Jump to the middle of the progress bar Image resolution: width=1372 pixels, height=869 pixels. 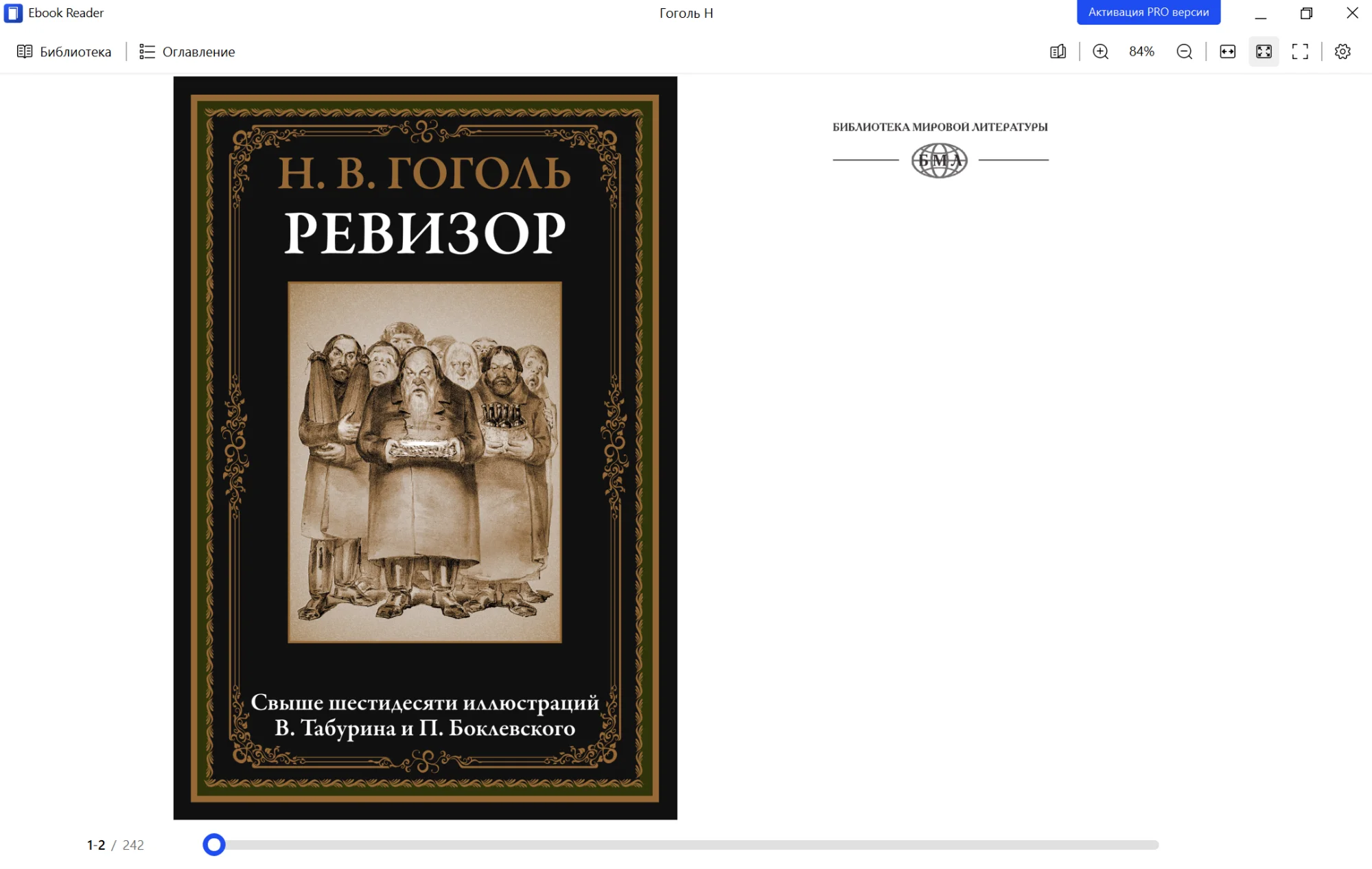tap(686, 844)
